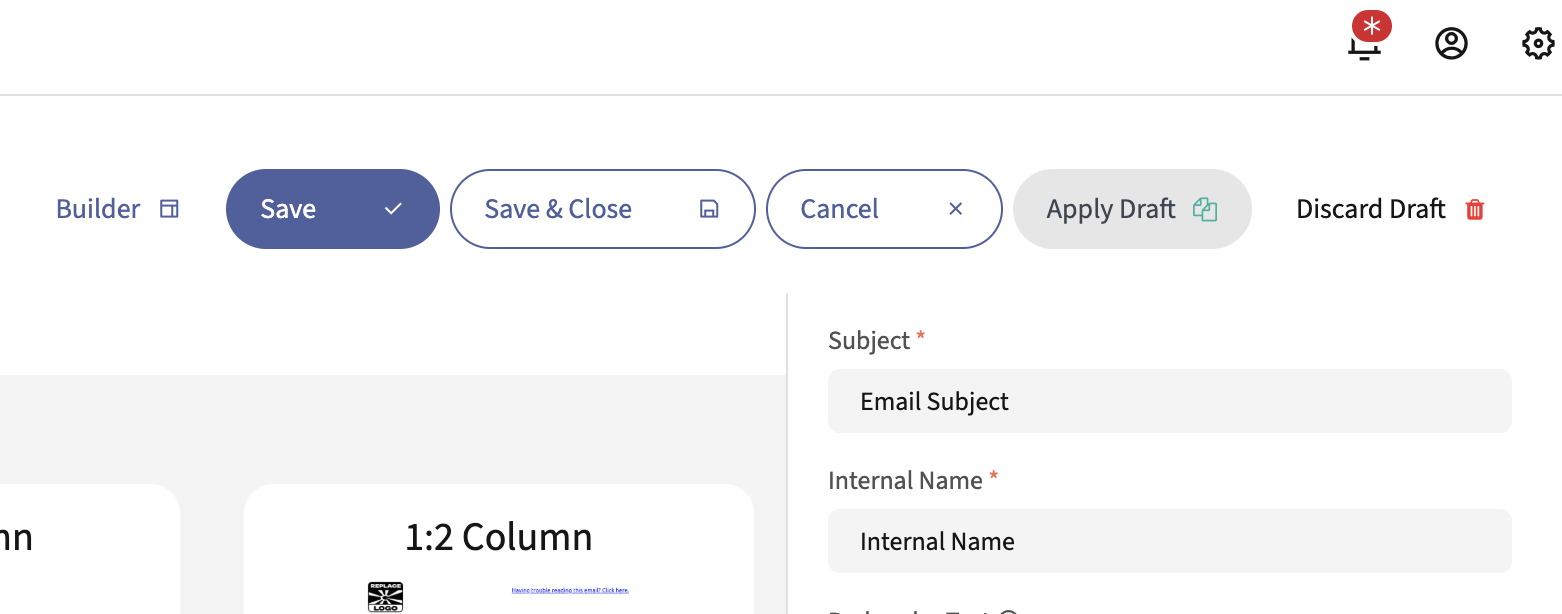Open the notifications icon with red badge

coord(1365,42)
